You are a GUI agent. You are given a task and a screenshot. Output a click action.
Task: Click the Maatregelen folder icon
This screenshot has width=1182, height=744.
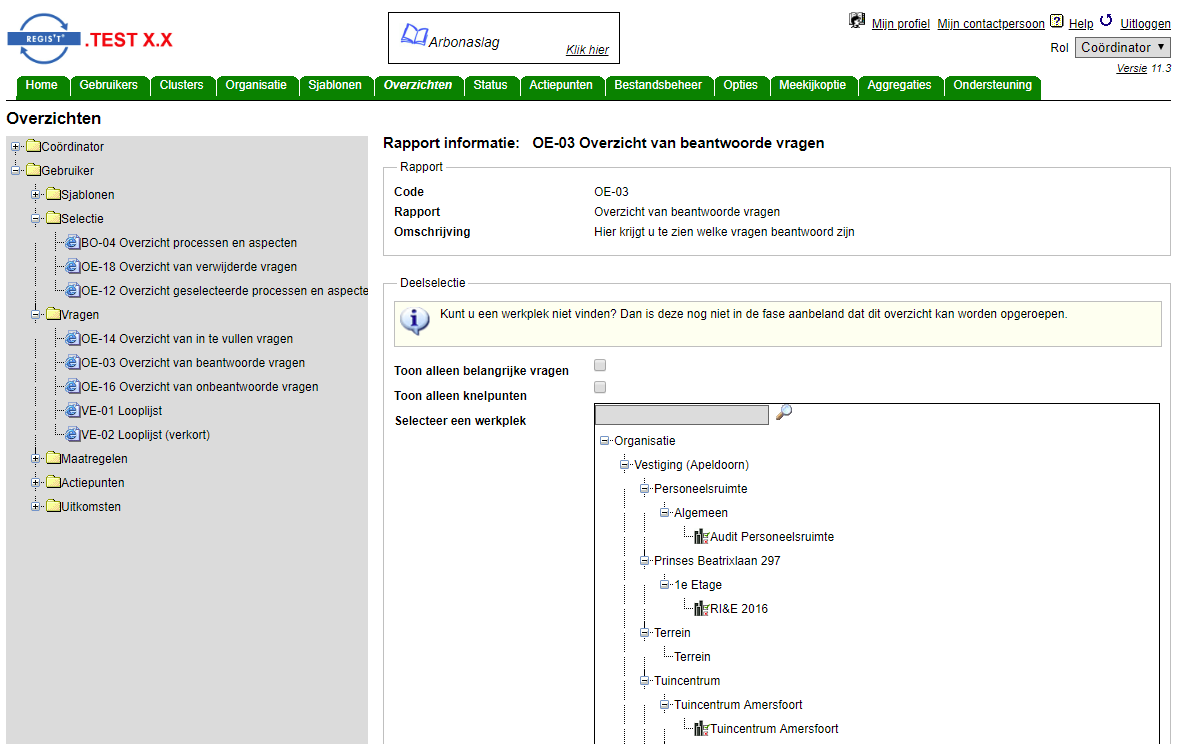(x=53, y=458)
